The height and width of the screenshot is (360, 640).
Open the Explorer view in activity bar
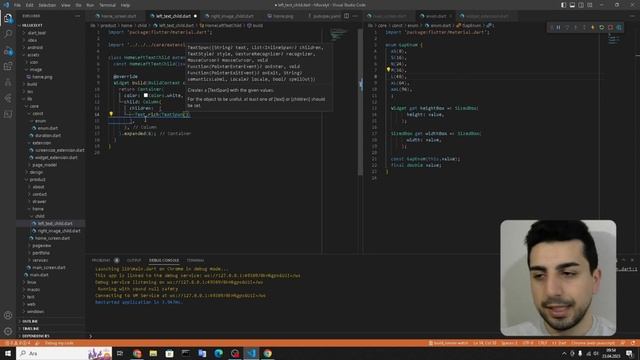click(8, 18)
